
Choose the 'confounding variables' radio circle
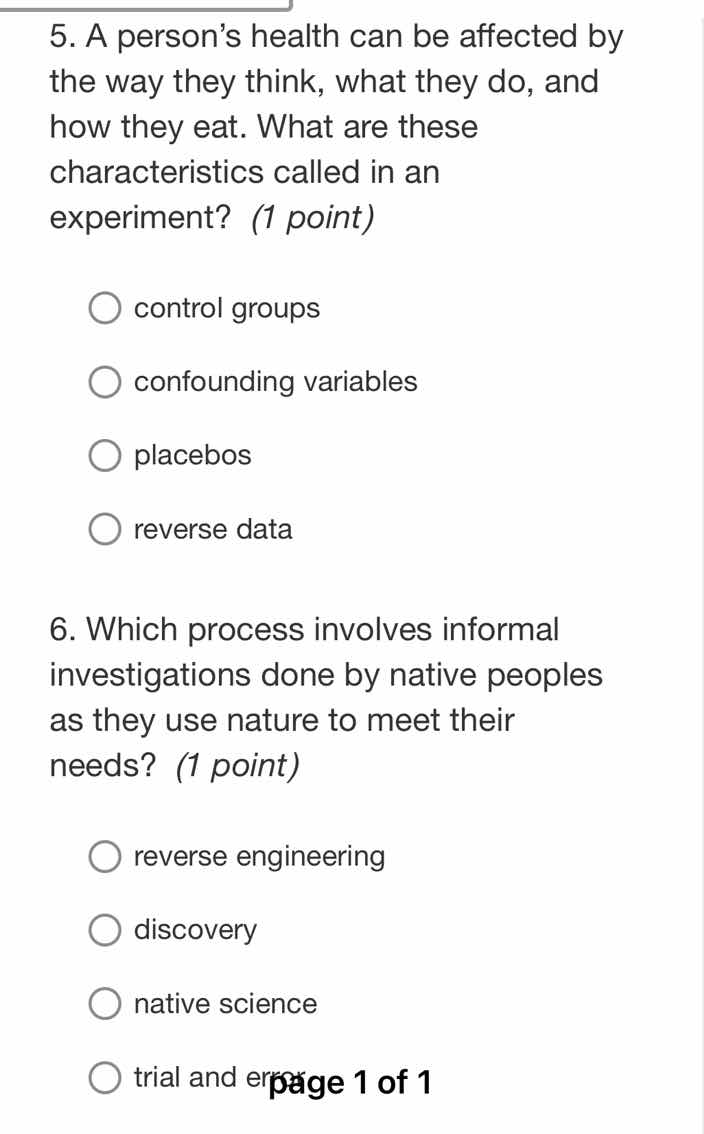coord(105,382)
